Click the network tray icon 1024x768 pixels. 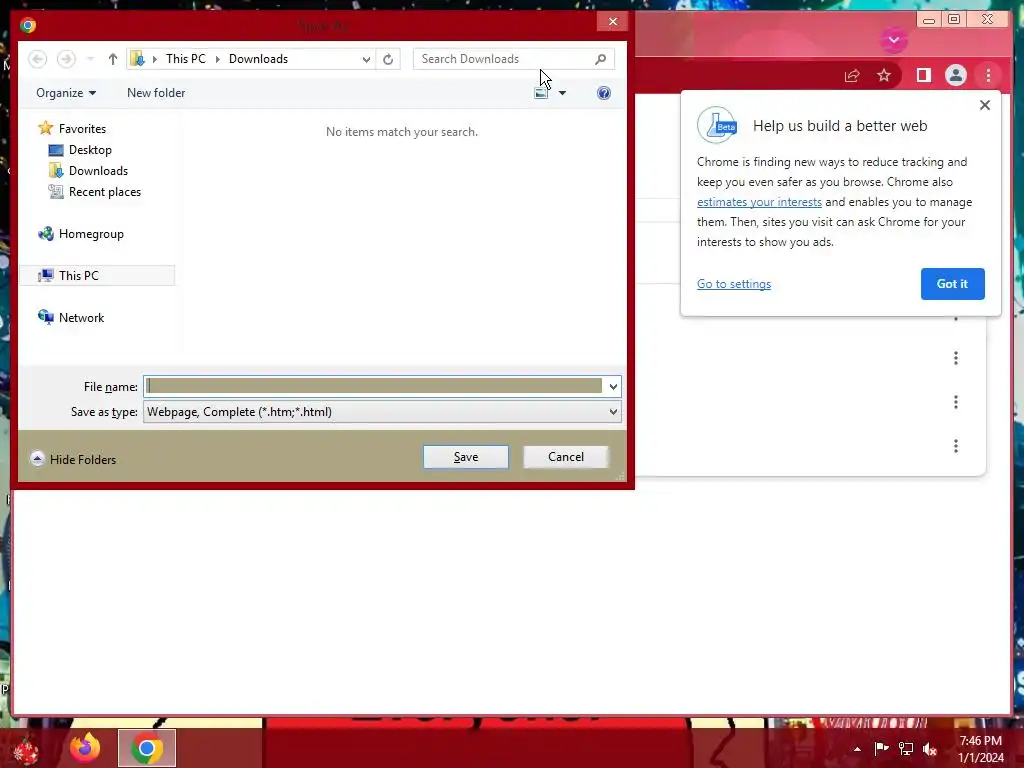tap(906, 749)
